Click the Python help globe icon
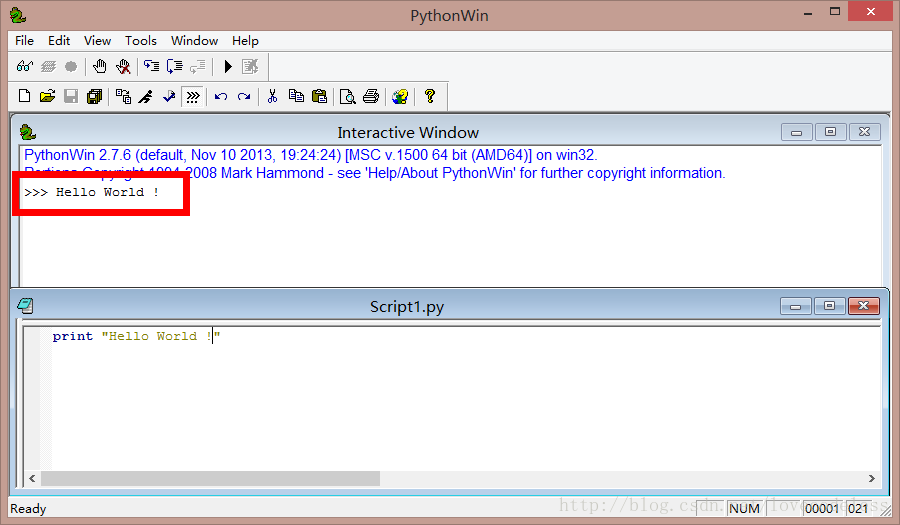 tap(400, 96)
